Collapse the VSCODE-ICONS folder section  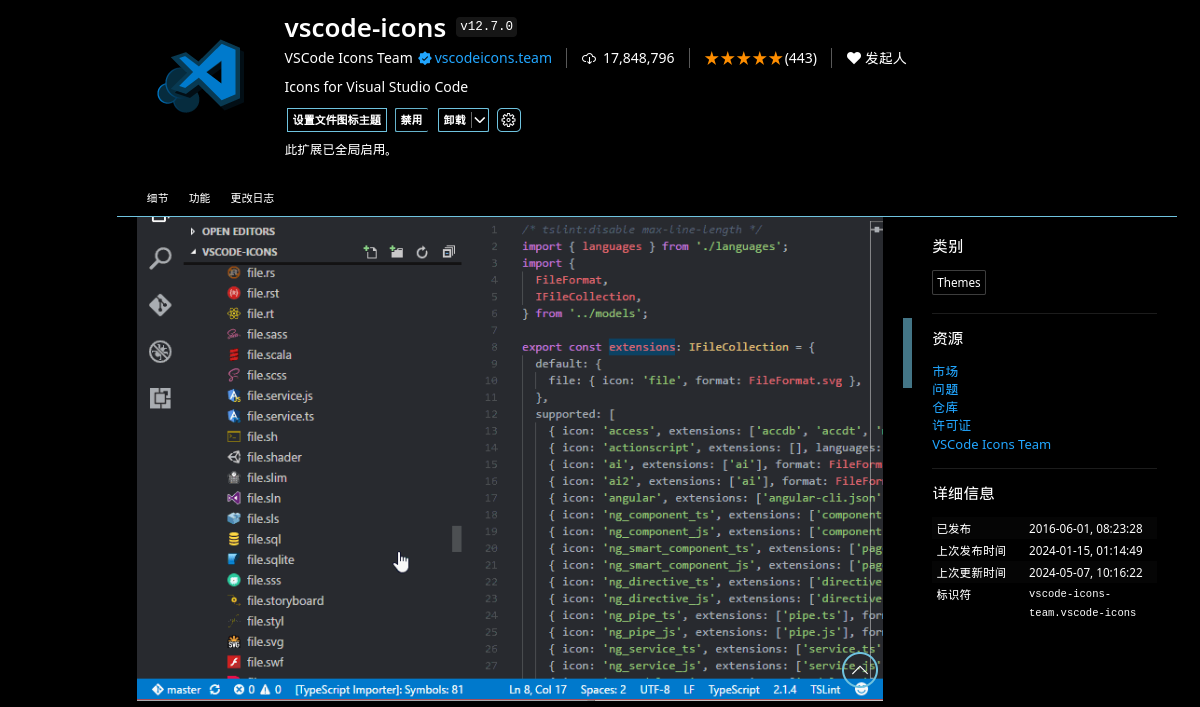point(194,252)
